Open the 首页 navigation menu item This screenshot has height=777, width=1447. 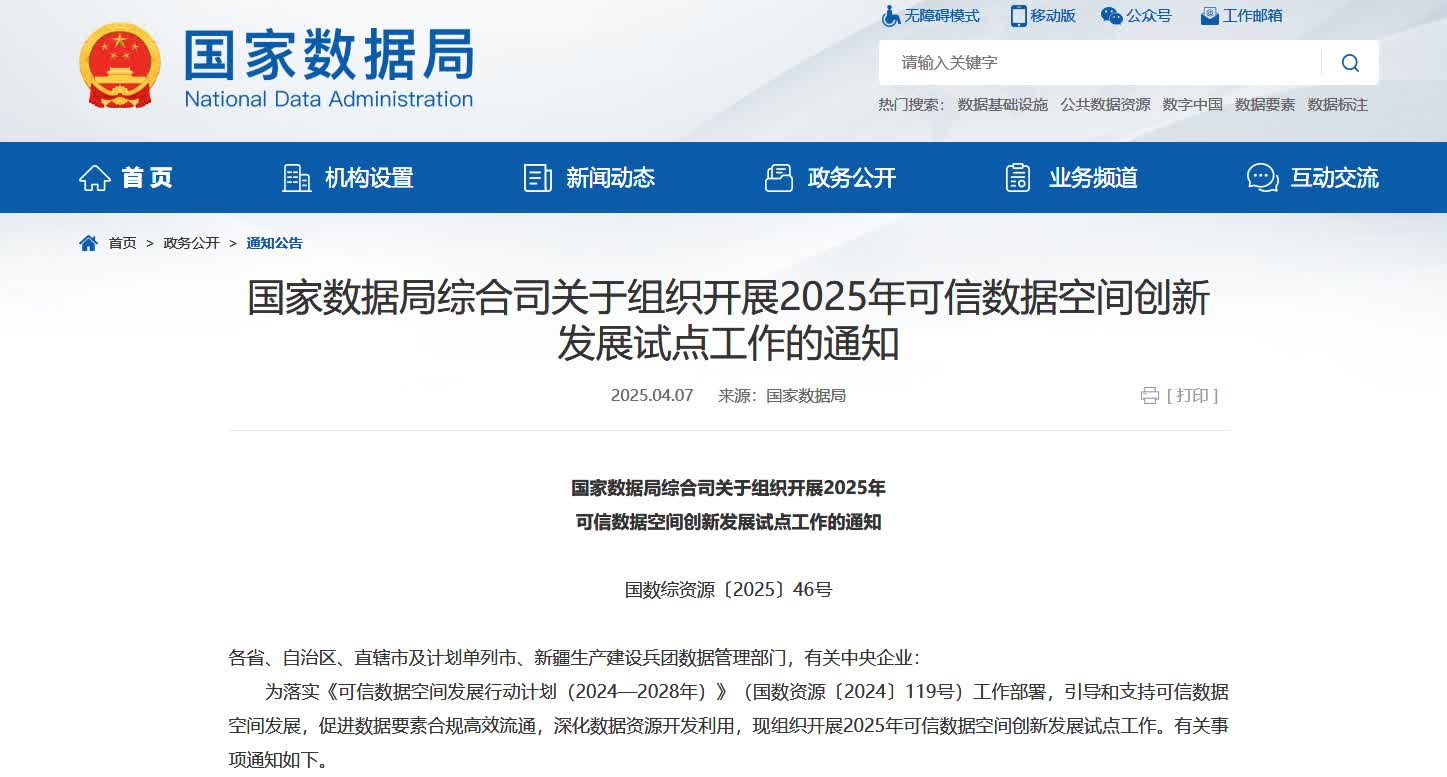click(126, 178)
